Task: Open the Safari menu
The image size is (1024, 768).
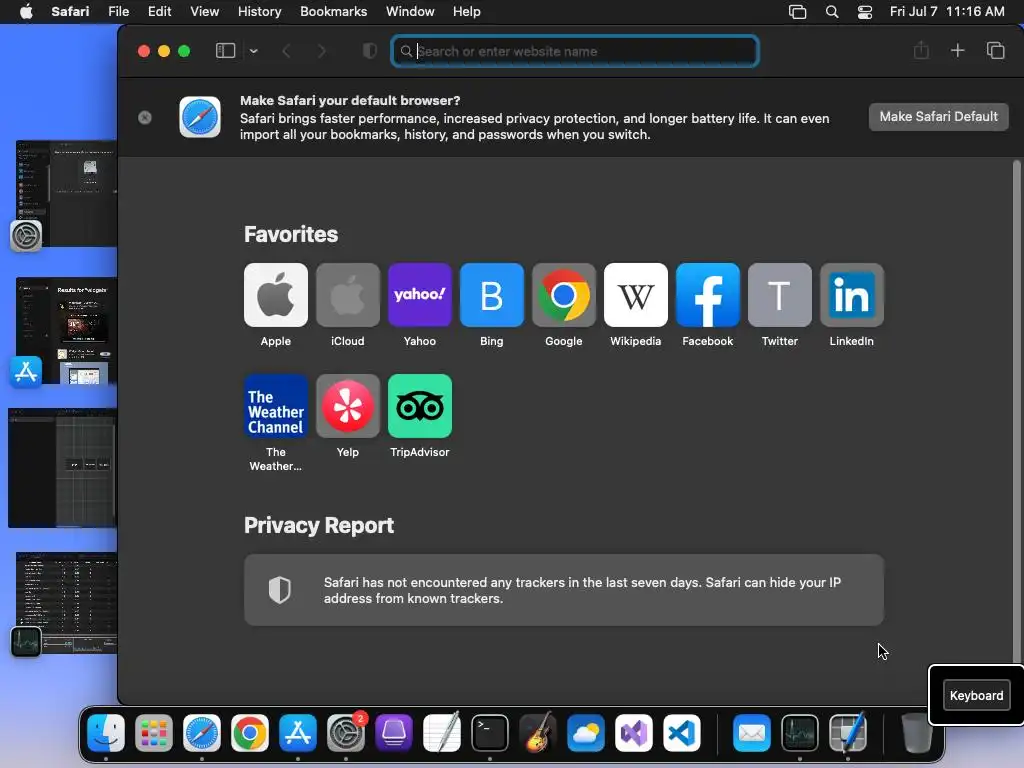Action: [70, 12]
